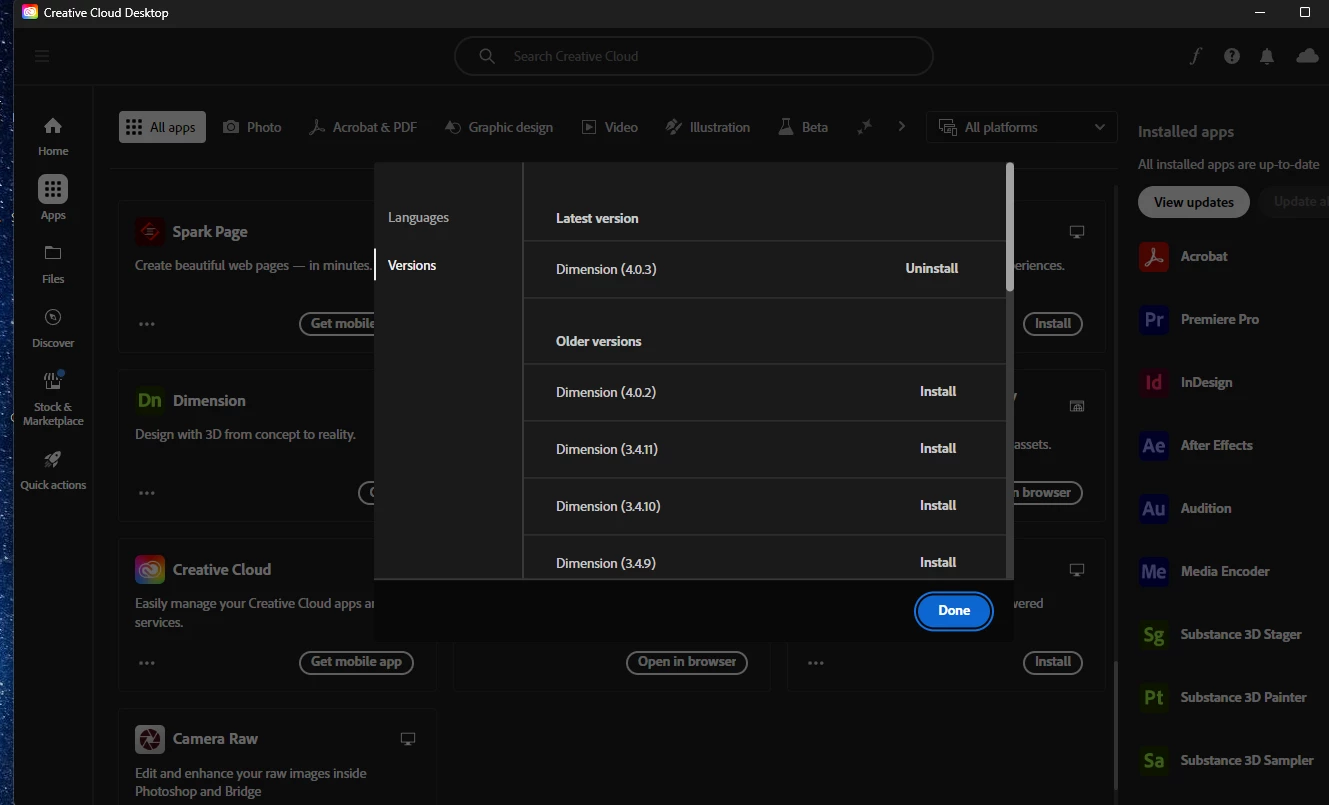Open the help question mark icon
The width and height of the screenshot is (1329, 805).
click(1232, 56)
